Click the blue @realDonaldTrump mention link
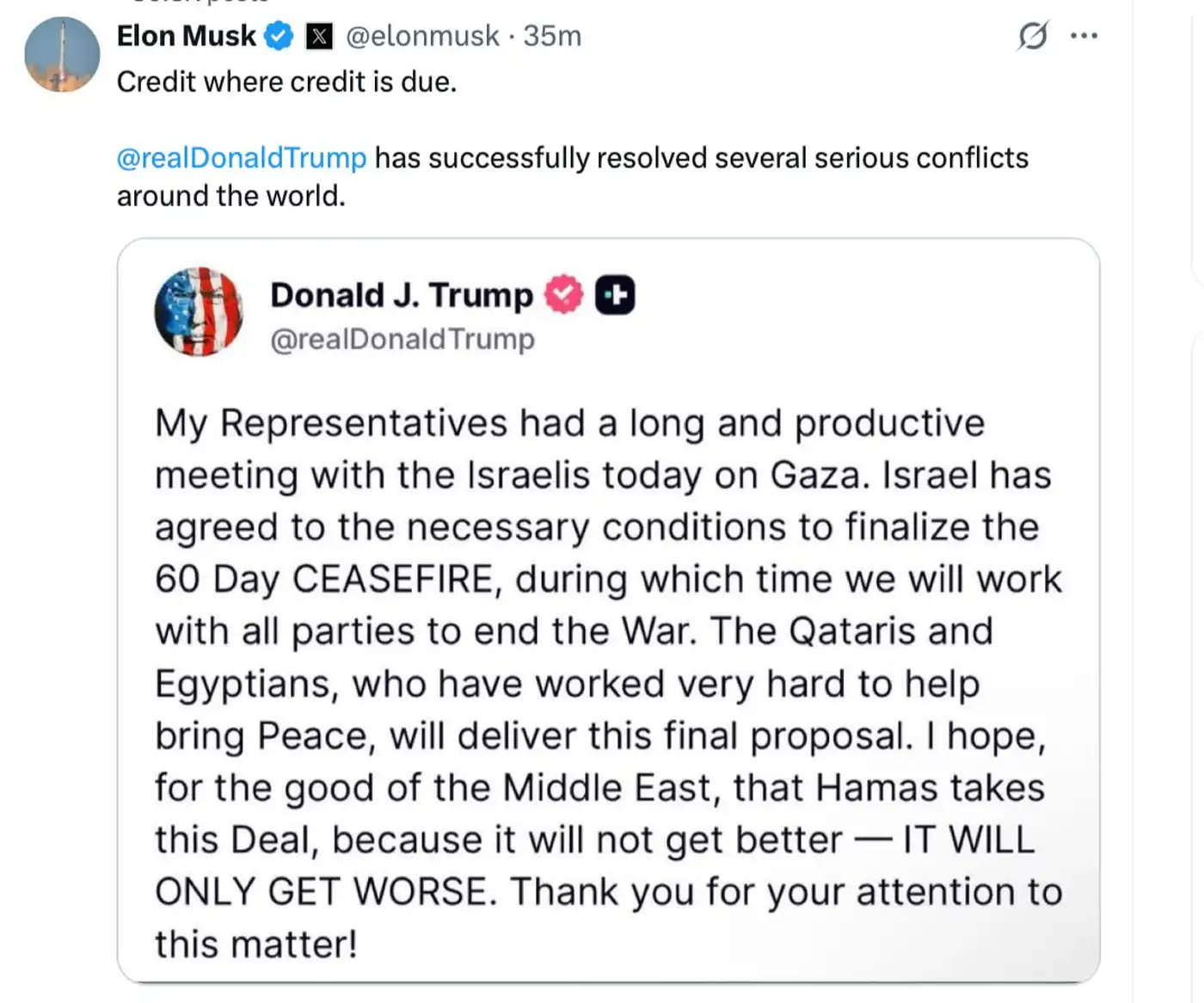Image resolution: width=1204 pixels, height=1003 pixels. point(242,158)
